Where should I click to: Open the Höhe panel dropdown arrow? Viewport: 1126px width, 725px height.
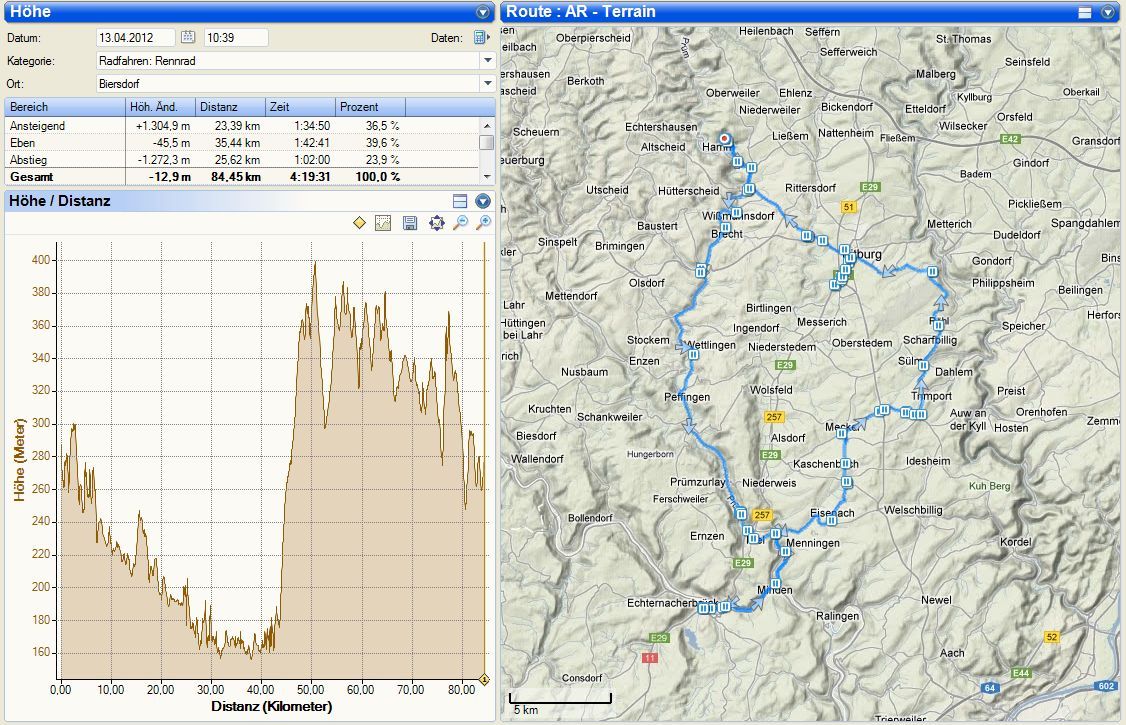pyautogui.click(x=484, y=12)
